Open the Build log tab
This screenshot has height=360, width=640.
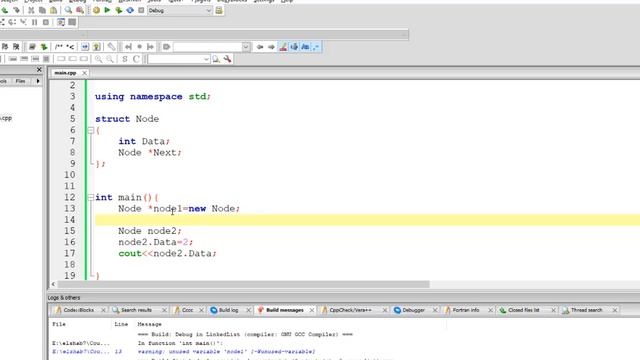pos(228,310)
